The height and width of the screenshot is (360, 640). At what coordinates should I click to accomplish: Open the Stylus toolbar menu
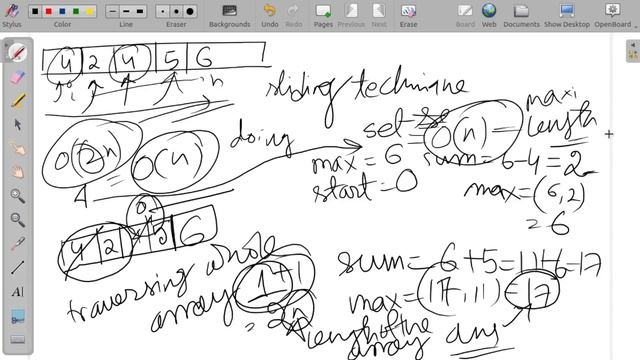coord(11,15)
